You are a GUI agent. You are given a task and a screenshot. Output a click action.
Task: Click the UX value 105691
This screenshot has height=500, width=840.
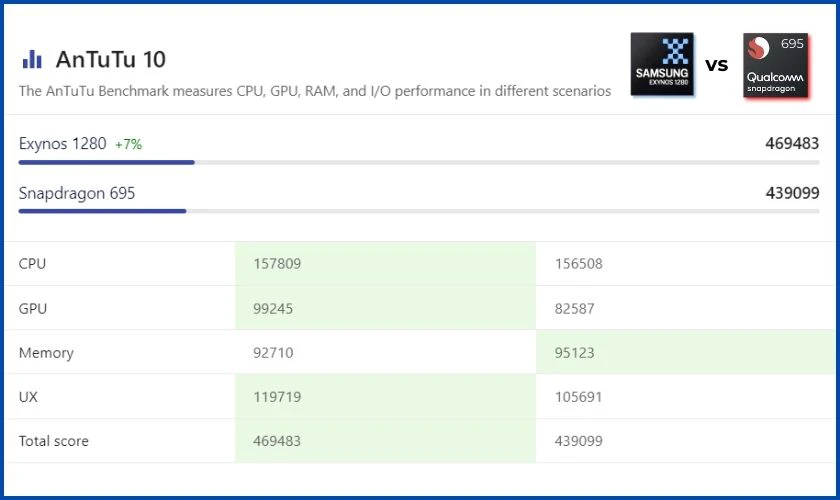(579, 397)
